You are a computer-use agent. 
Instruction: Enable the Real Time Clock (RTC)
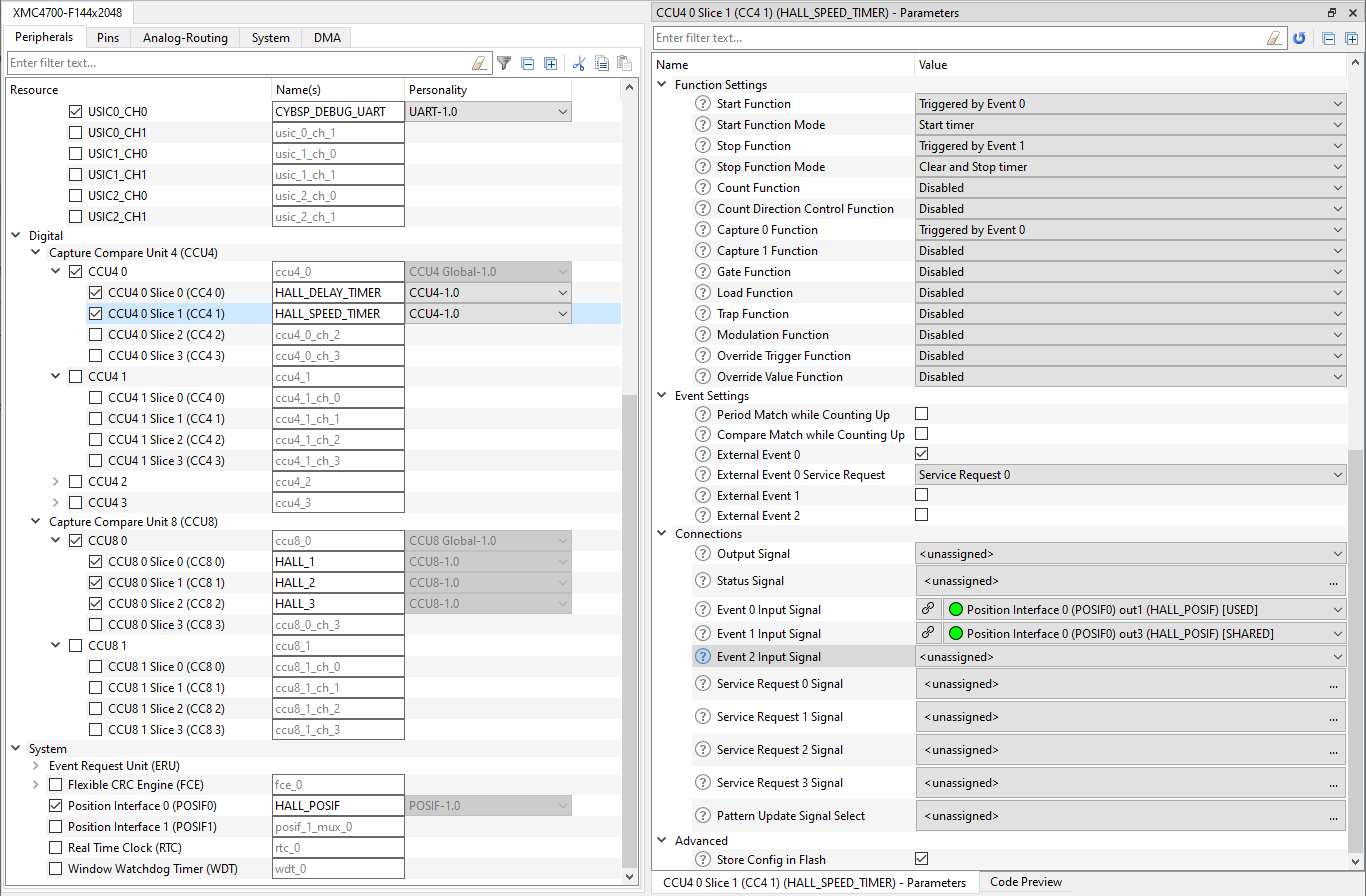(x=56, y=848)
